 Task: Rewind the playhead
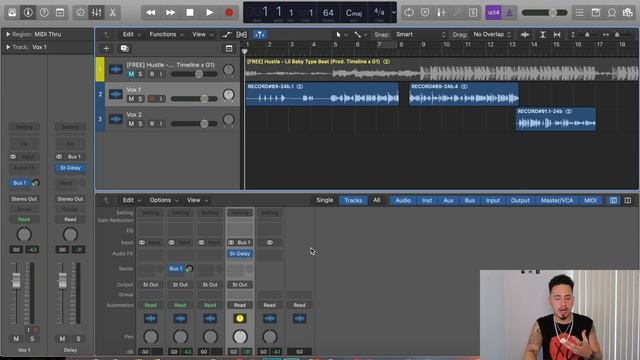151,13
